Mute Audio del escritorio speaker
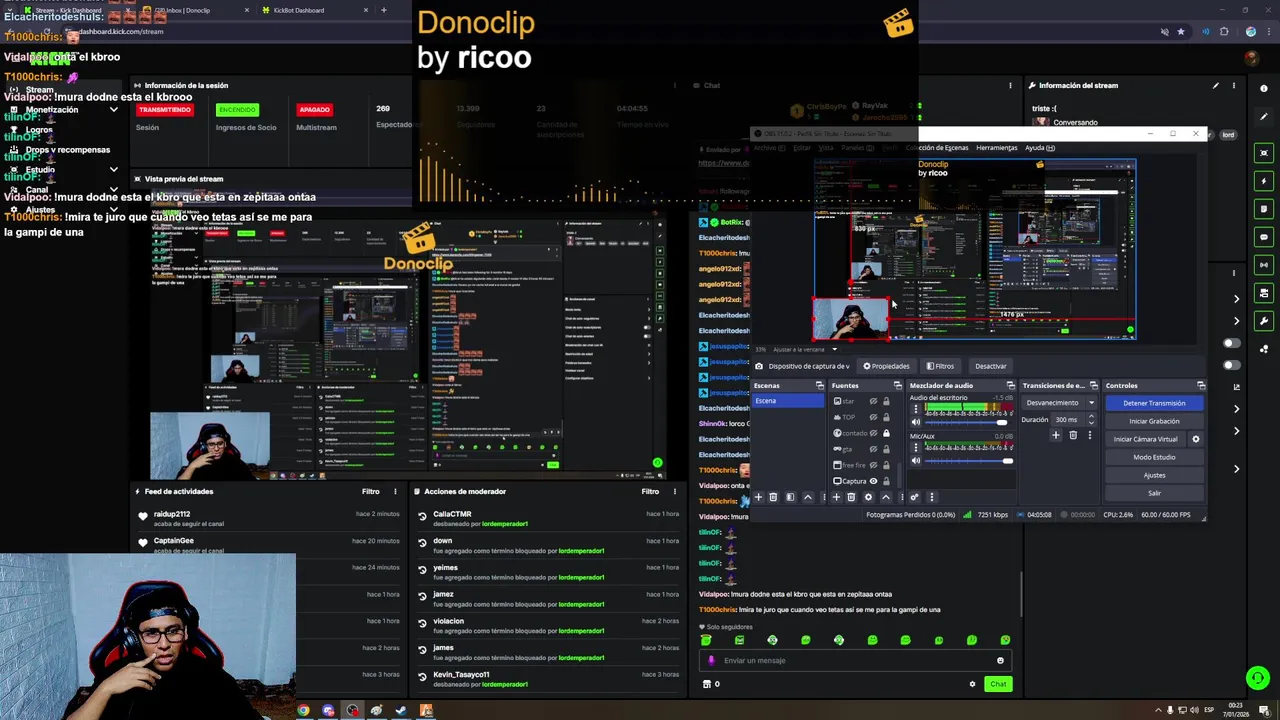 tap(916, 422)
